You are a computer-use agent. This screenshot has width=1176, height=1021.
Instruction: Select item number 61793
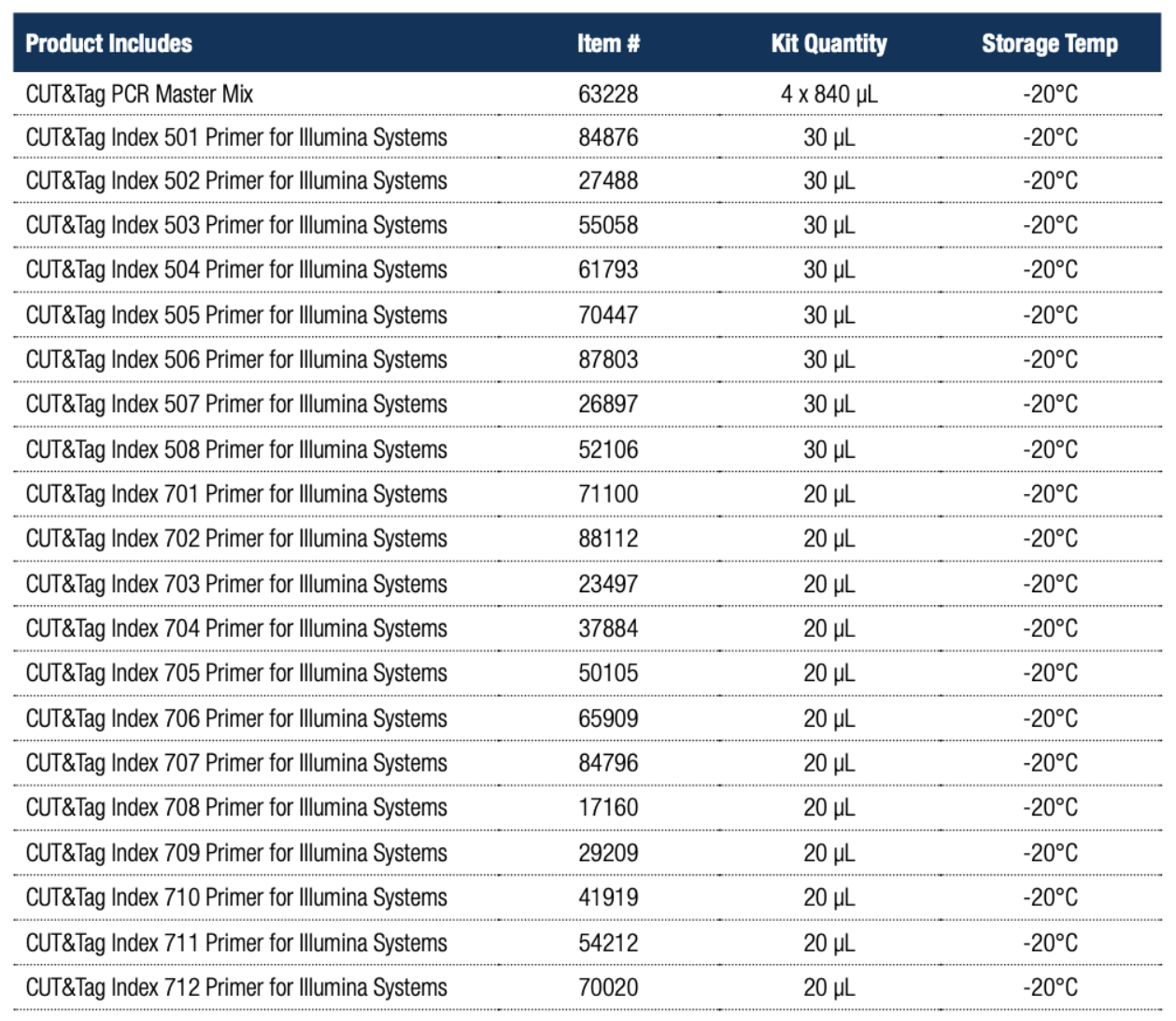[608, 270]
